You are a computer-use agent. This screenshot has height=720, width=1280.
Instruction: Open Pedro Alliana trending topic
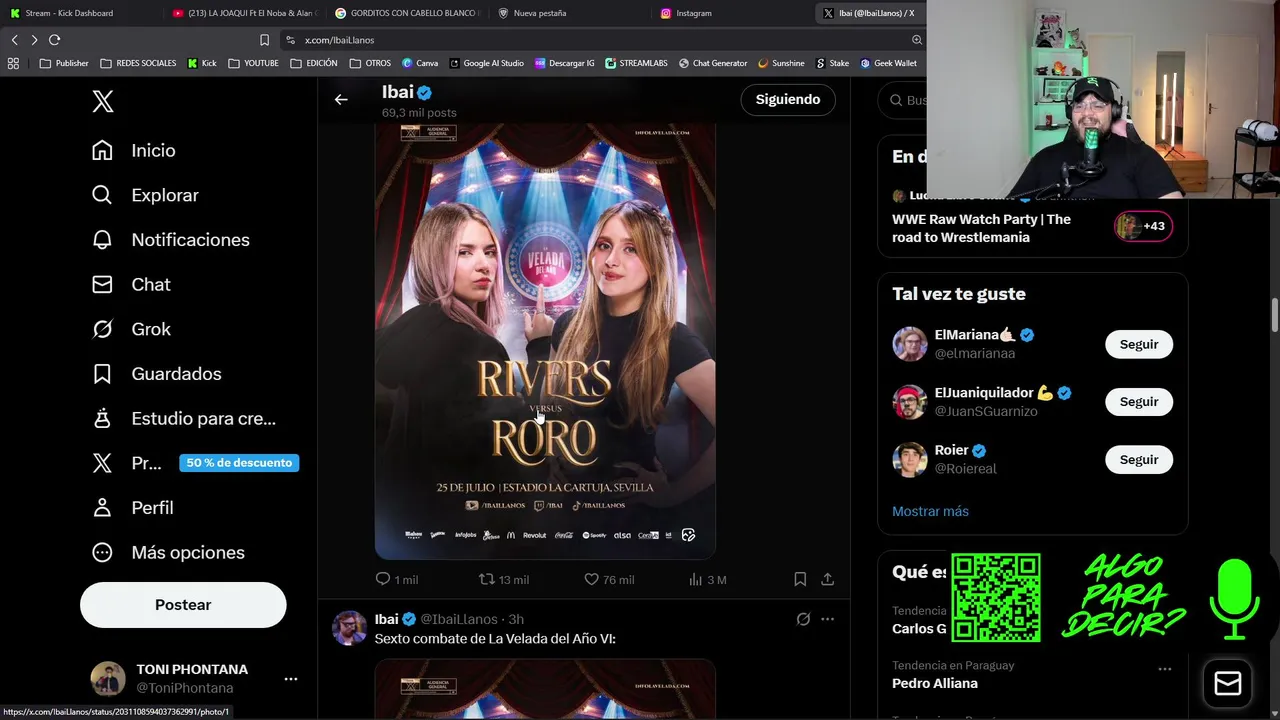pyautogui.click(x=935, y=684)
